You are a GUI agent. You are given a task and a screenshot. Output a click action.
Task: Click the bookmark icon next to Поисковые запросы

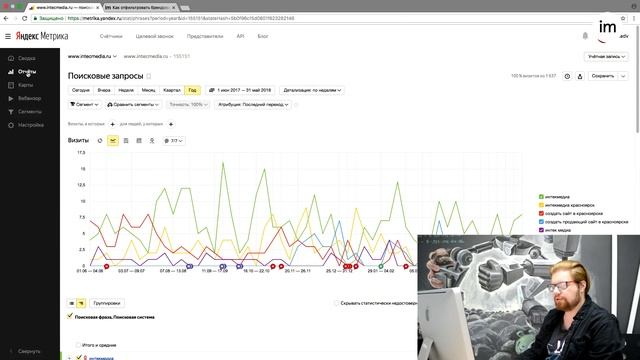coord(149,76)
